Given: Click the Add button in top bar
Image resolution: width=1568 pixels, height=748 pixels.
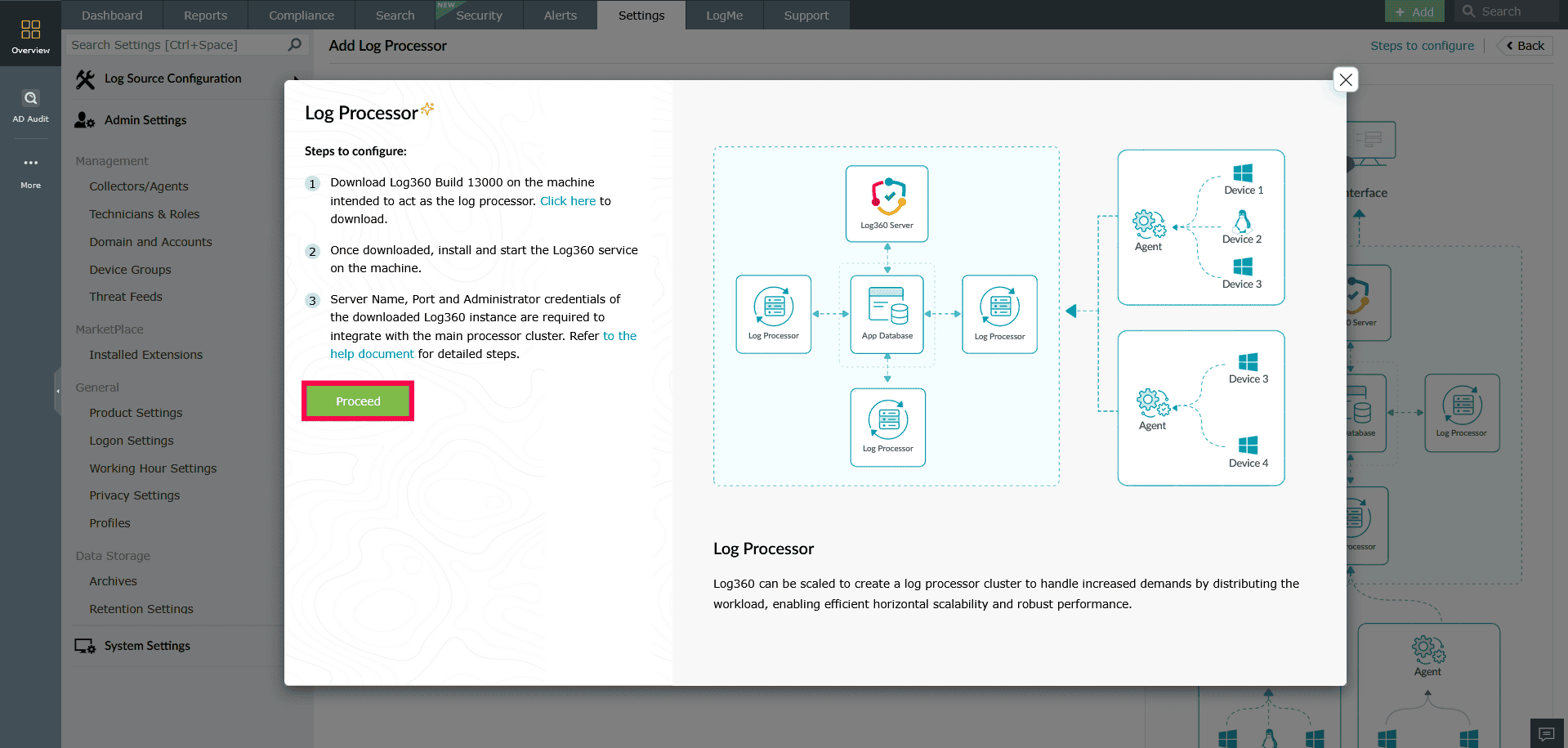Looking at the screenshot, I should click(1414, 11).
